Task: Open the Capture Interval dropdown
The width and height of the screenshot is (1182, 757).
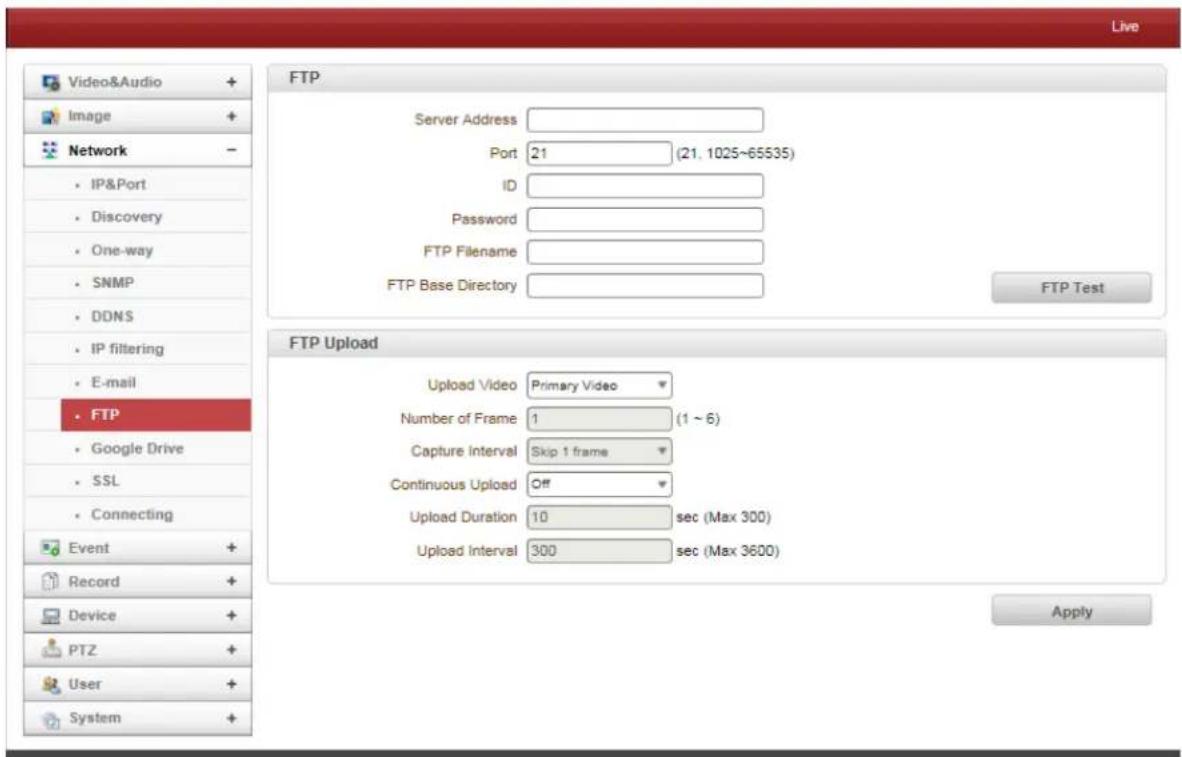Action: [599, 452]
